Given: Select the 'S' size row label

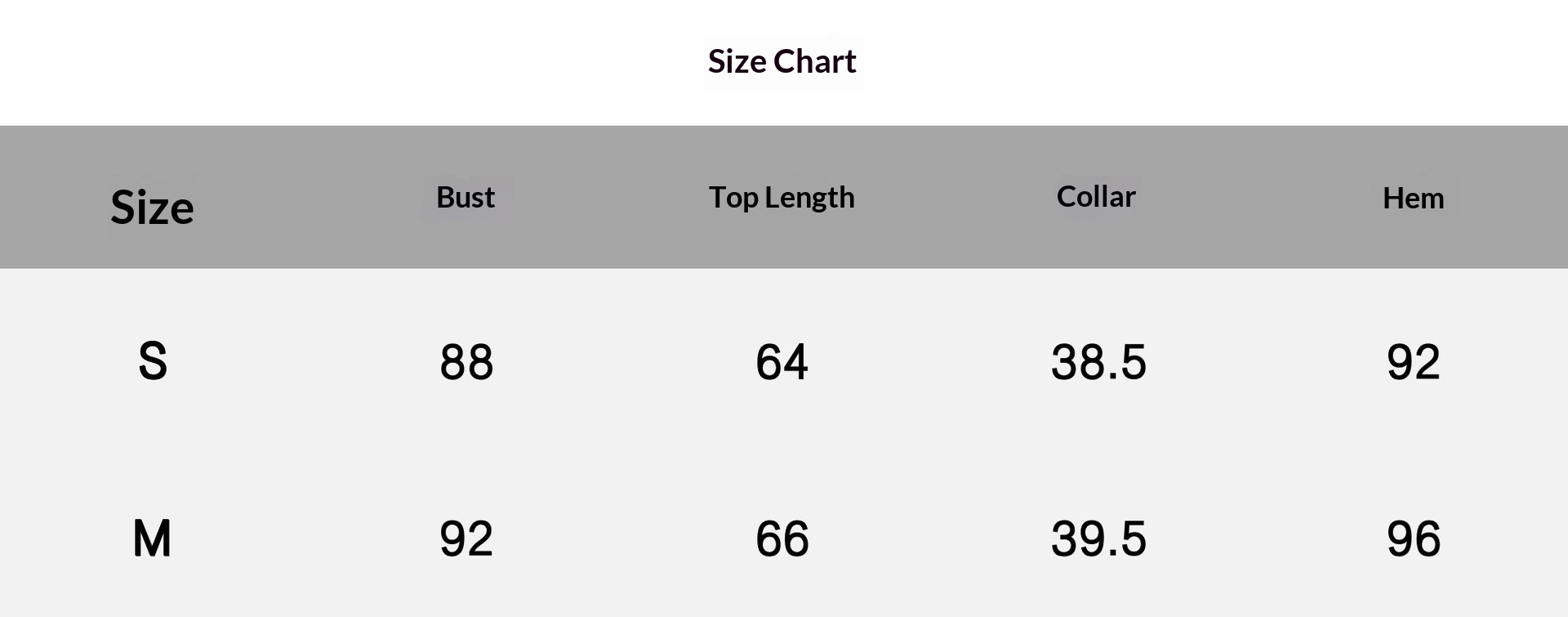Looking at the screenshot, I should (x=153, y=361).
